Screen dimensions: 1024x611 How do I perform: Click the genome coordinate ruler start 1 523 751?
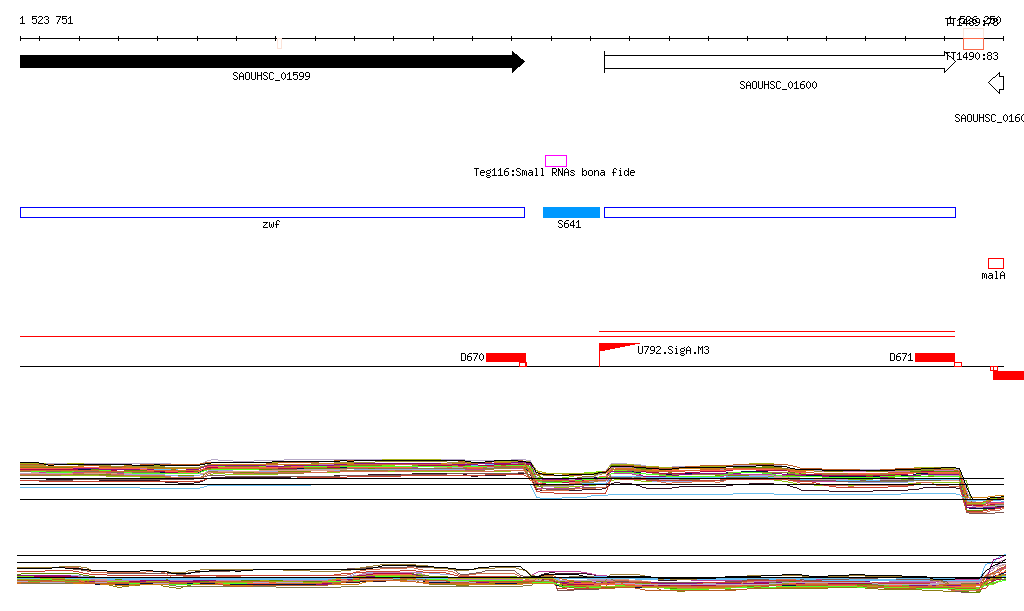(46, 20)
